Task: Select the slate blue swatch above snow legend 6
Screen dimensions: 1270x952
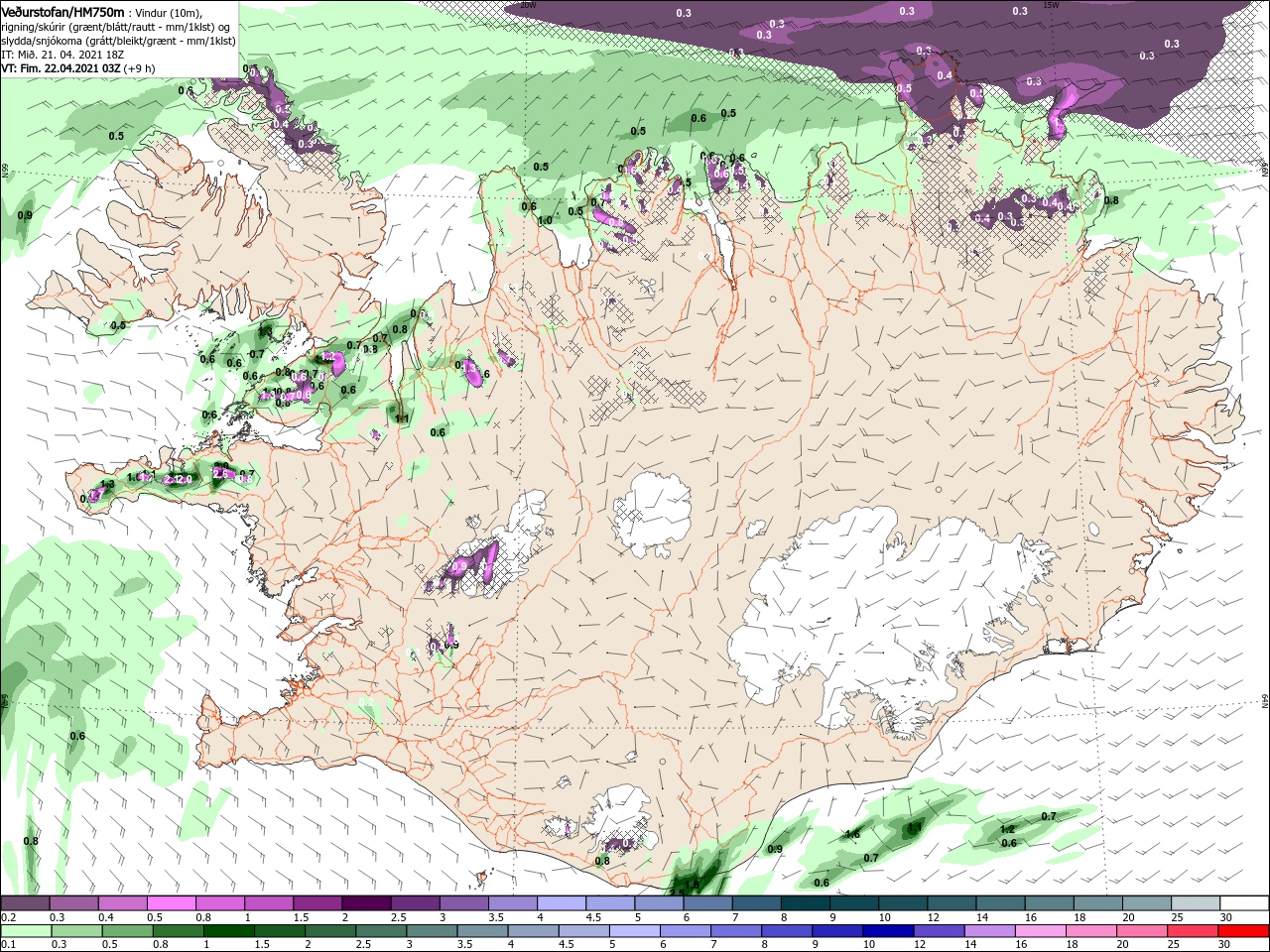Action: click(x=708, y=903)
